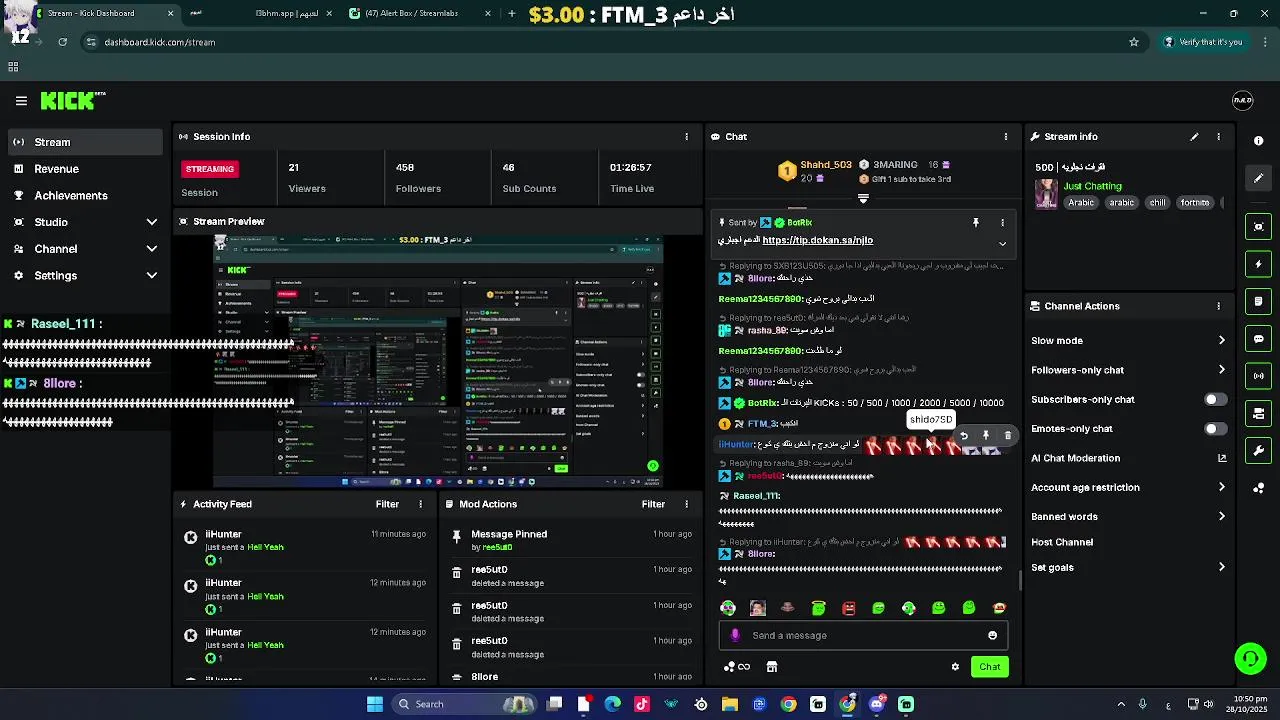The height and width of the screenshot is (720, 1280).
Task: Open Mod Actions three-dot menu
Action: [686, 505]
